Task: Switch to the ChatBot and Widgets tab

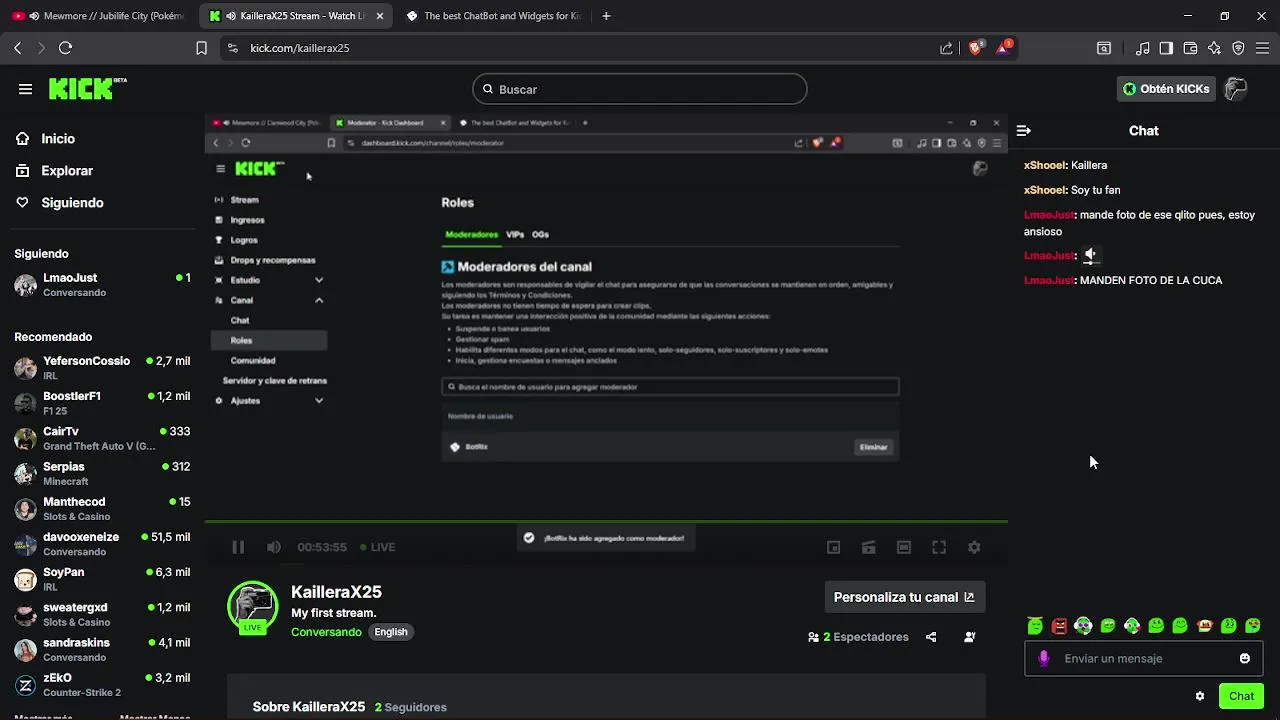Action: pos(494,16)
